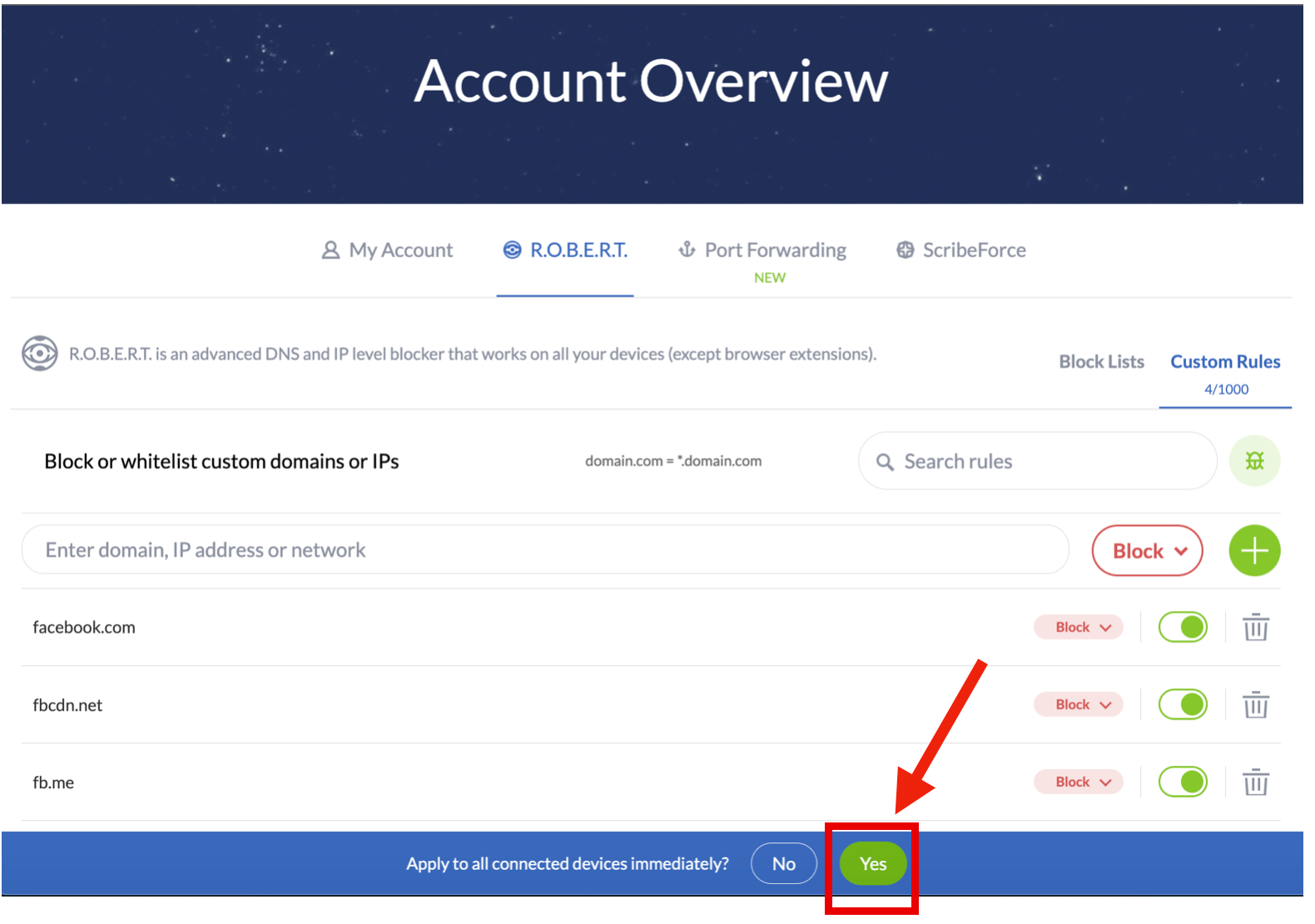The width and height of the screenshot is (1315, 924).
Task: Switch to the Block Lists view
Action: click(1100, 362)
